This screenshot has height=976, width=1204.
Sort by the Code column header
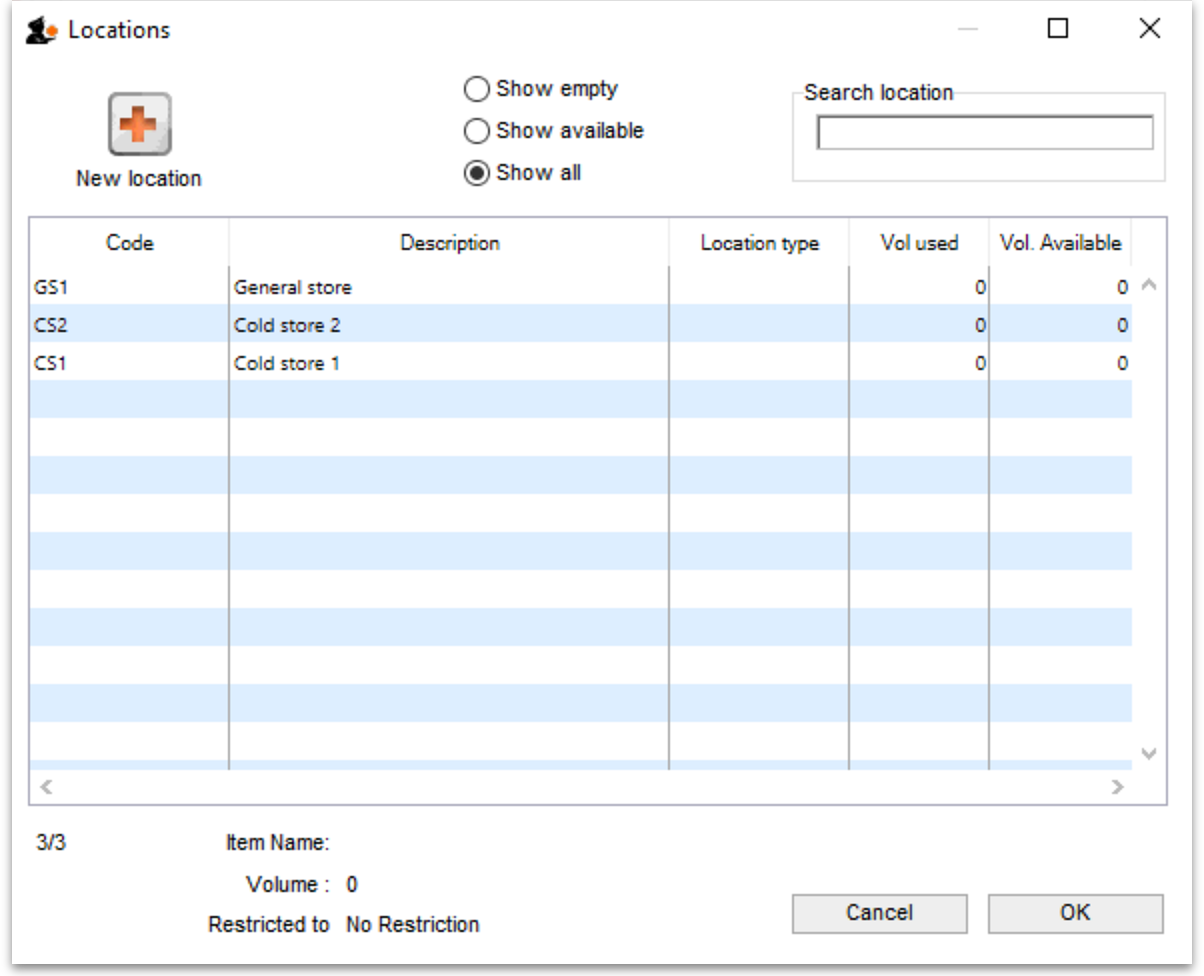coord(130,243)
